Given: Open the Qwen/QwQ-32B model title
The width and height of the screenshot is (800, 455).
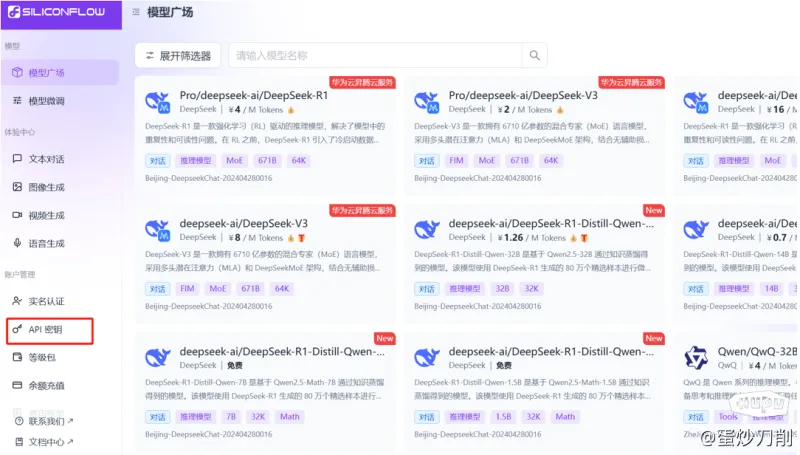Looking at the screenshot, I should pyautogui.click(x=757, y=351).
